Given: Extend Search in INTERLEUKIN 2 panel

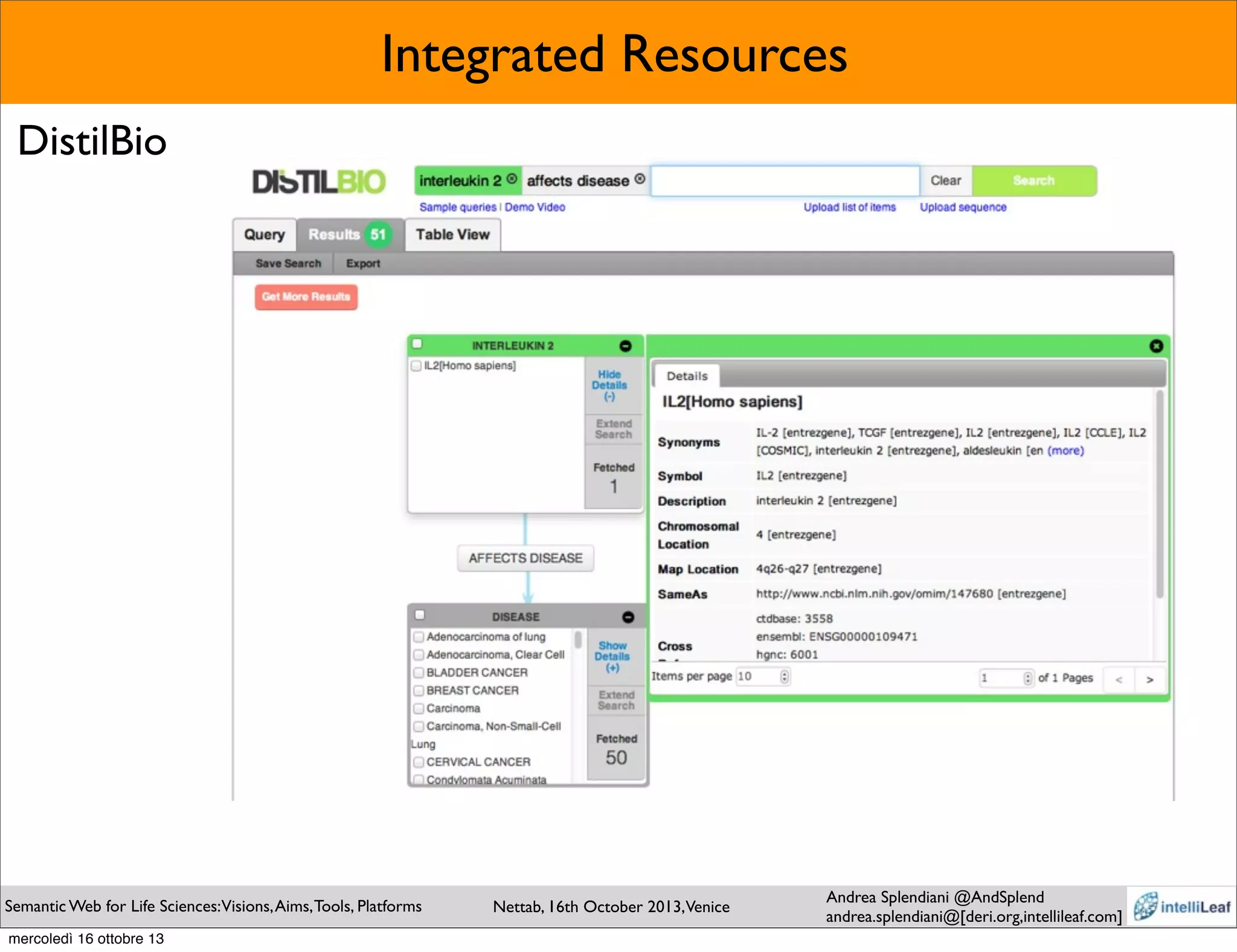Looking at the screenshot, I should [614, 429].
